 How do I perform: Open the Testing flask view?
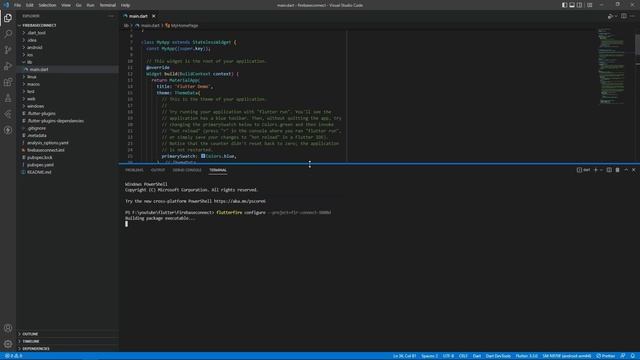8,98
